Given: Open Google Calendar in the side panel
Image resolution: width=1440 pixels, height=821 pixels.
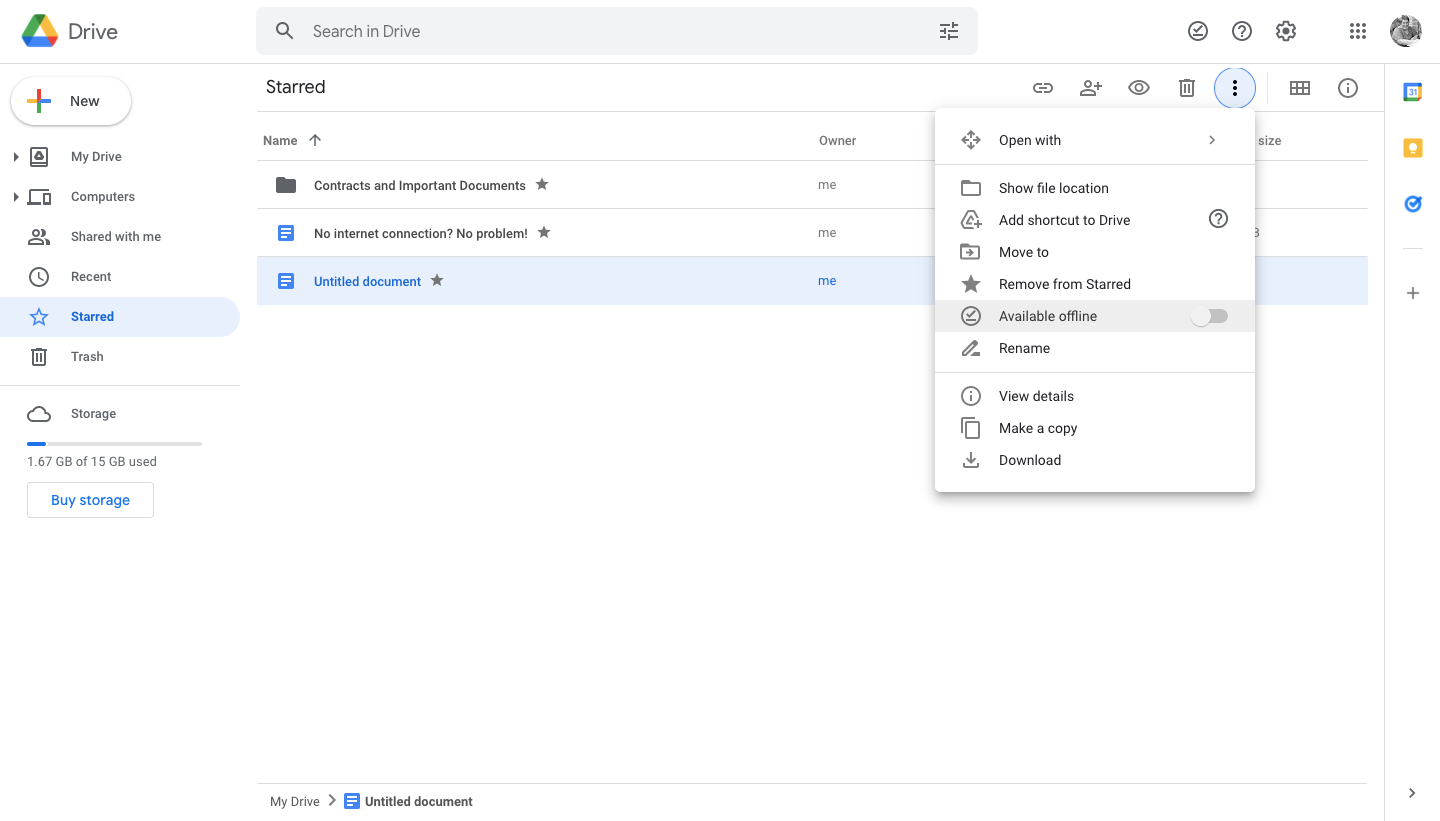Looking at the screenshot, I should click(1412, 91).
